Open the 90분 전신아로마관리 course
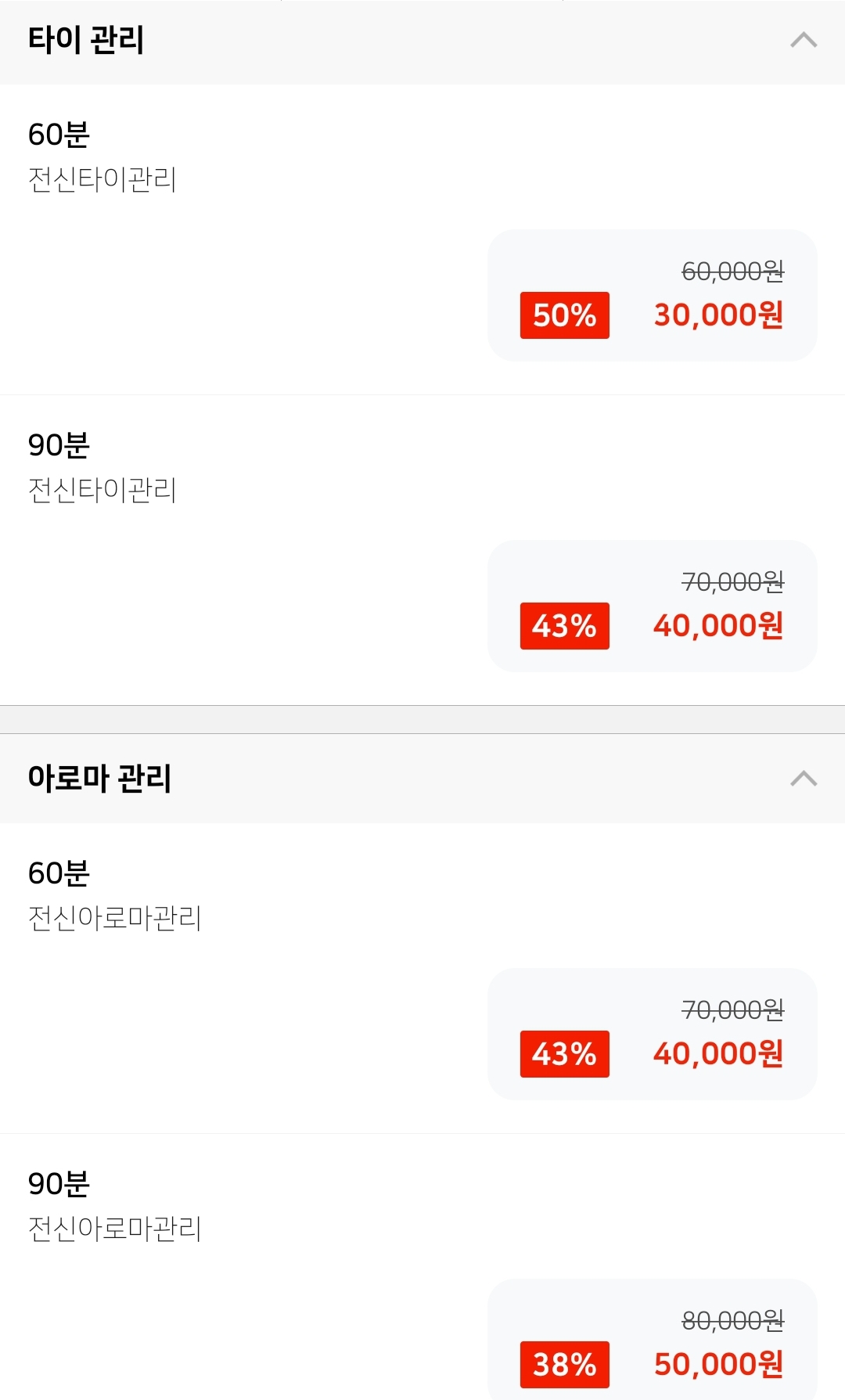845x1400 pixels. pos(114,1206)
